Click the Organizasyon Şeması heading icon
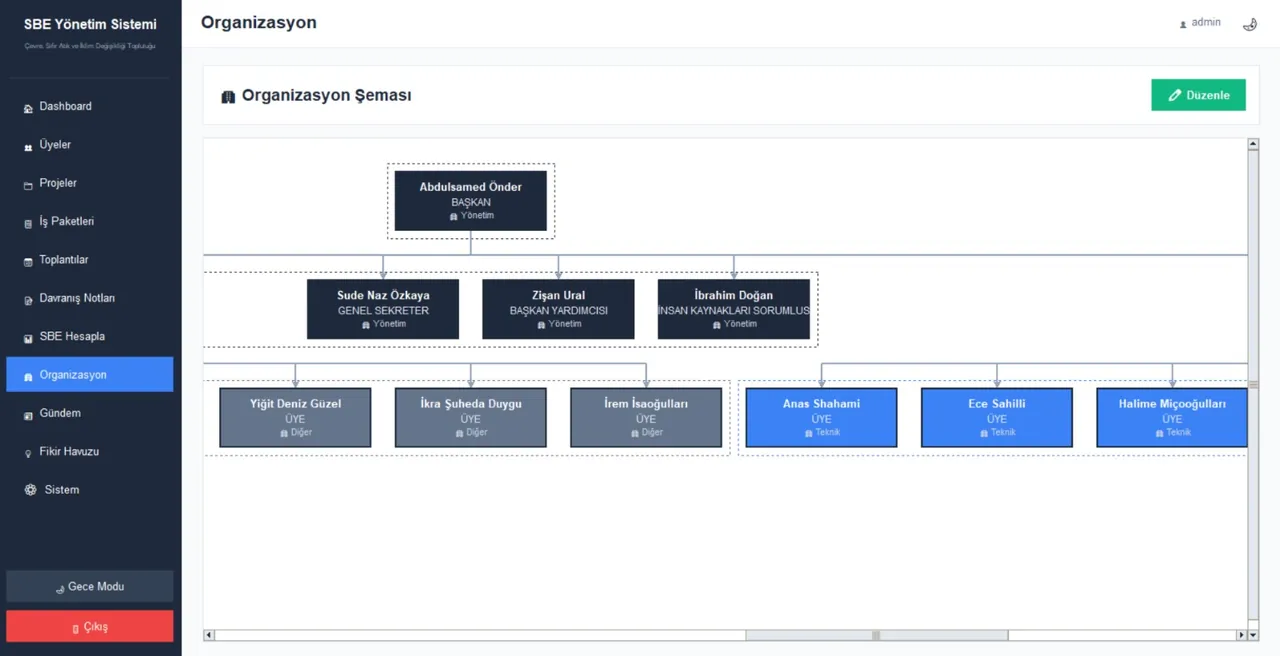This screenshot has height=656, width=1280. tap(228, 97)
